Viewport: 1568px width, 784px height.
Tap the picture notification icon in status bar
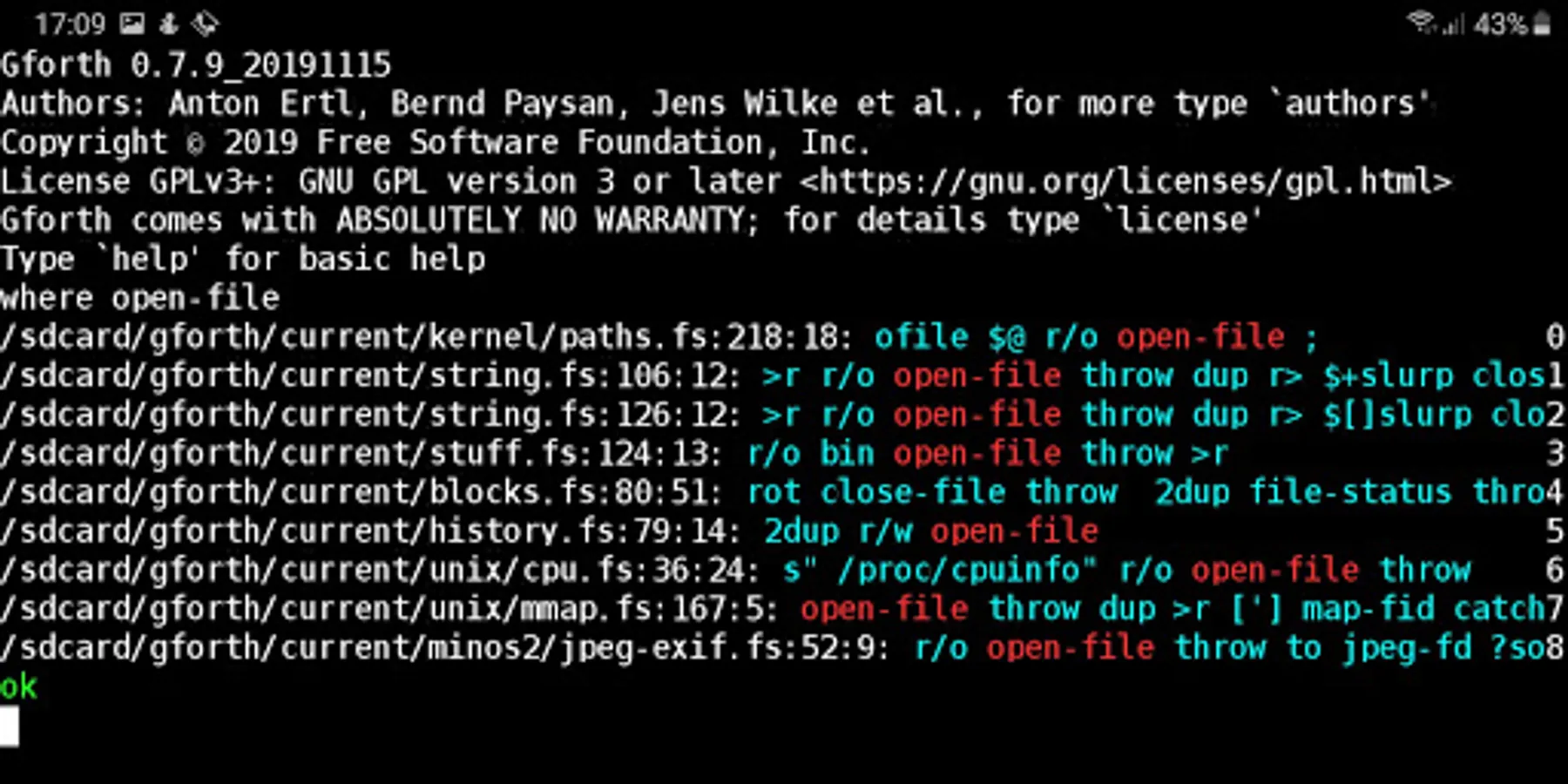(x=132, y=24)
